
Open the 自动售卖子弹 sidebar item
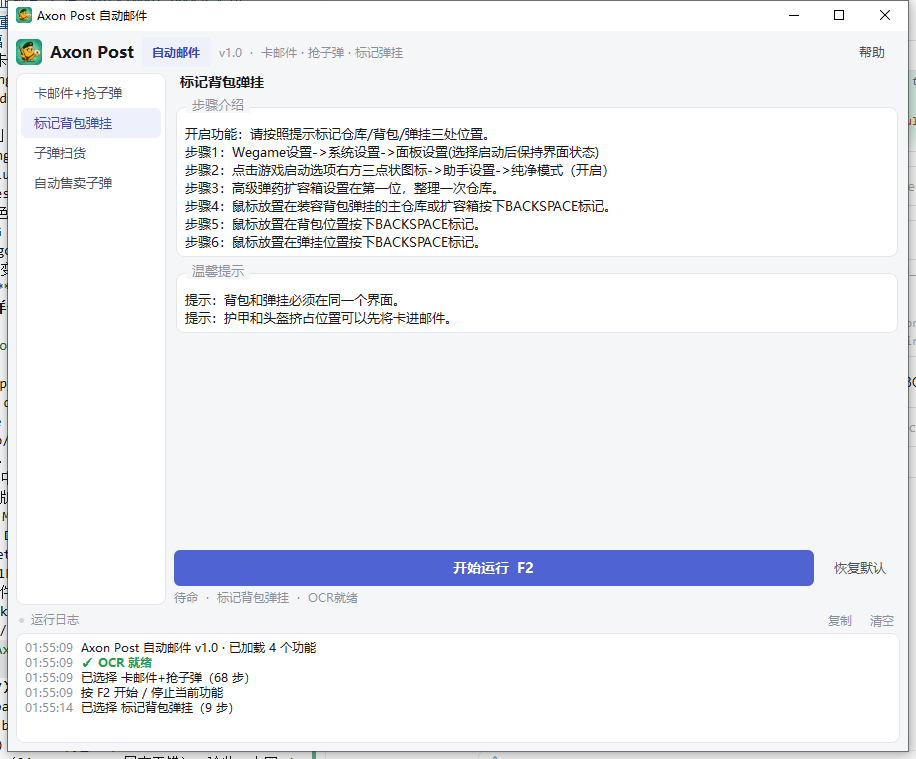[x=91, y=183]
